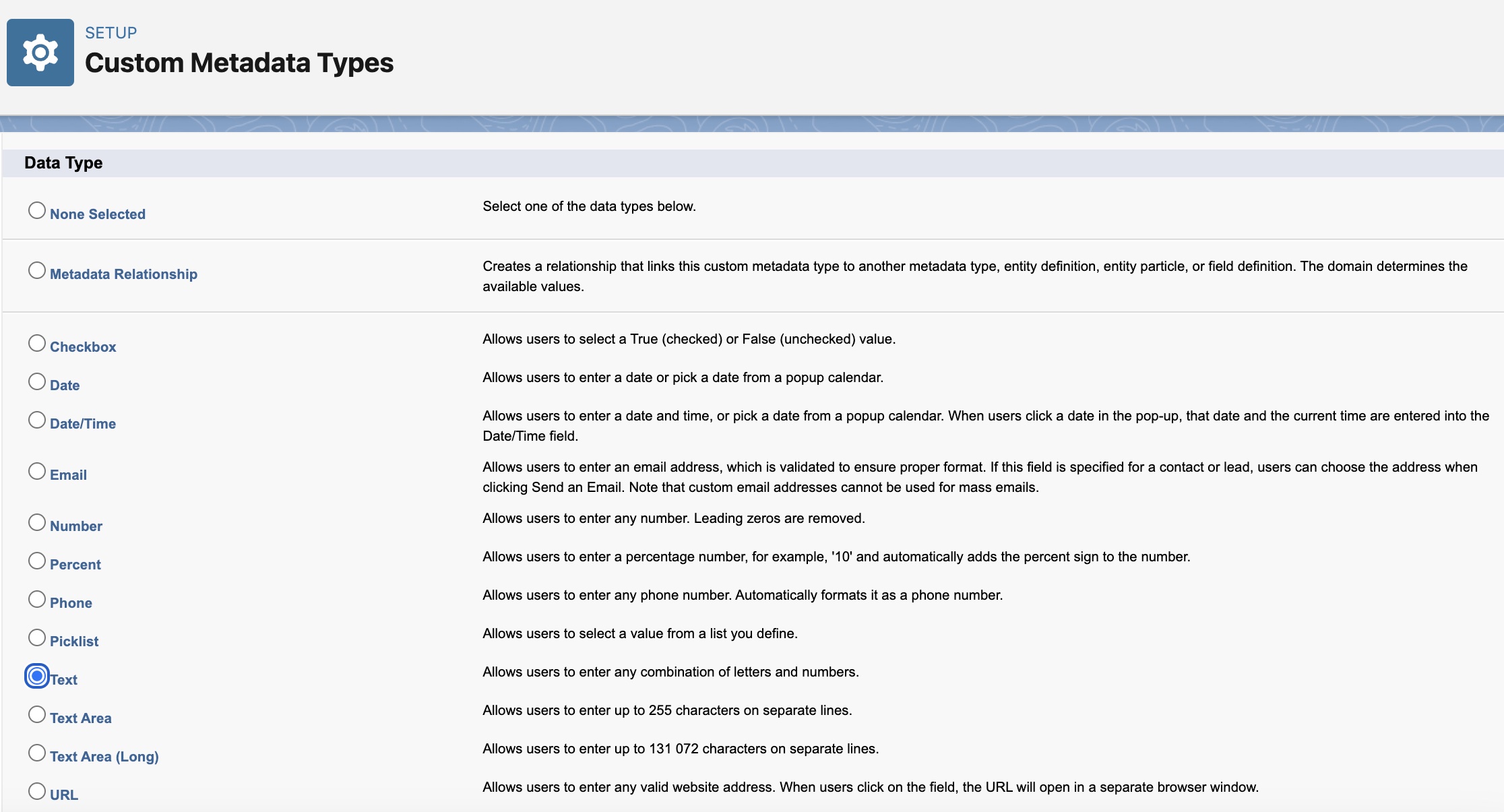The width and height of the screenshot is (1504, 812).
Task: Choose the Date data type radio button
Action: (37, 381)
